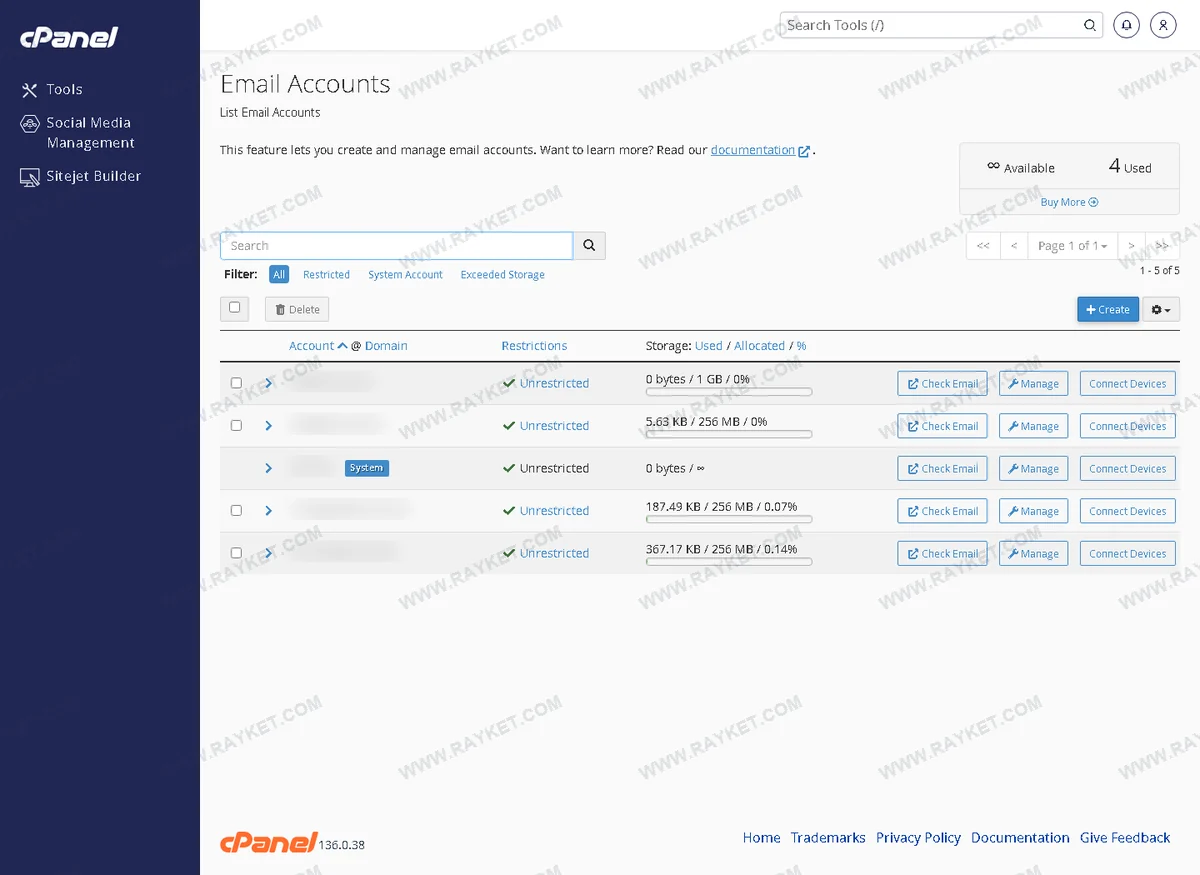Click the Sitejet Builder monitor icon
The width and height of the screenshot is (1200, 875).
pos(29,177)
